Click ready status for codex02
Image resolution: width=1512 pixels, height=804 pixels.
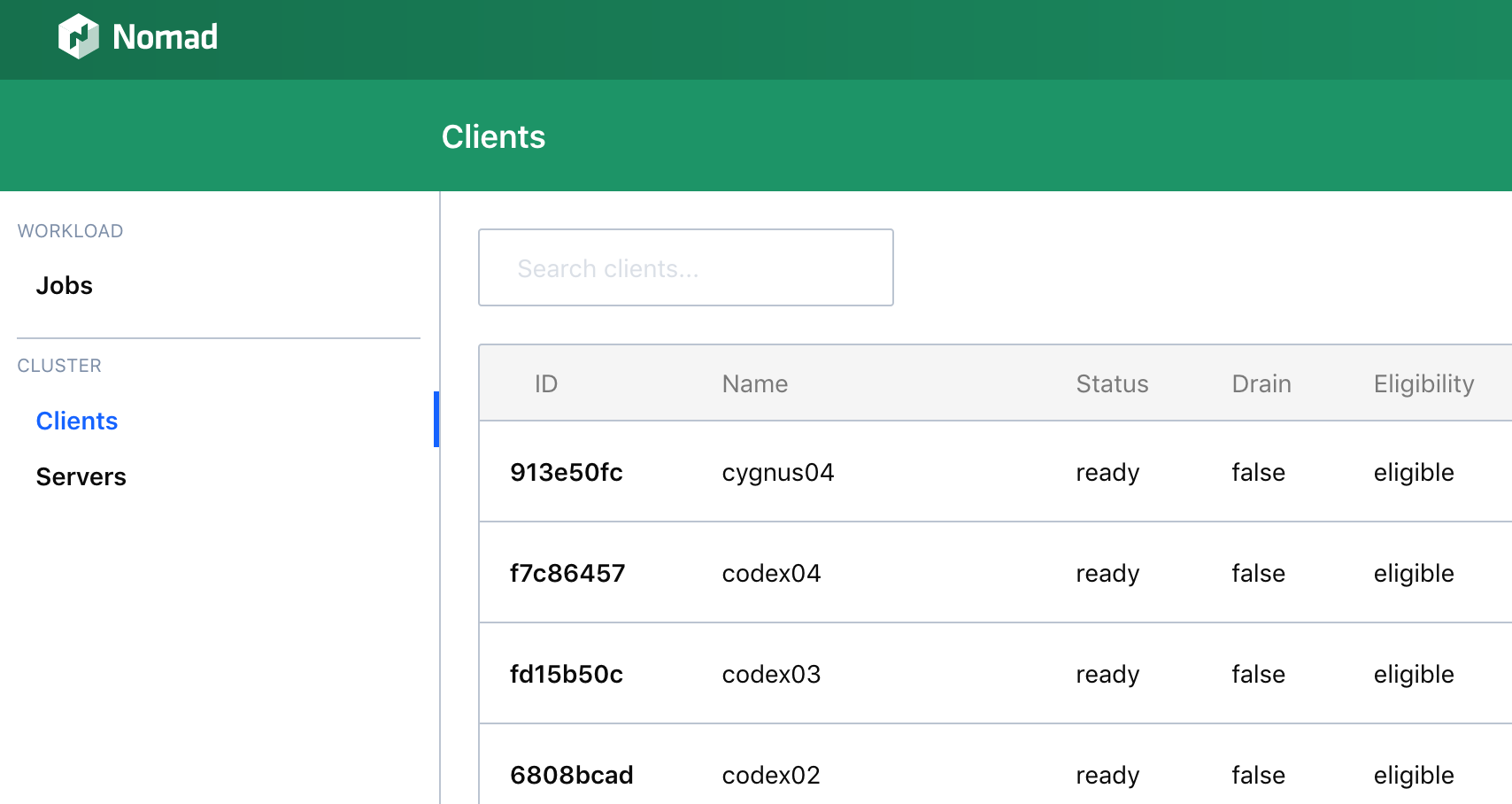[x=1107, y=776]
